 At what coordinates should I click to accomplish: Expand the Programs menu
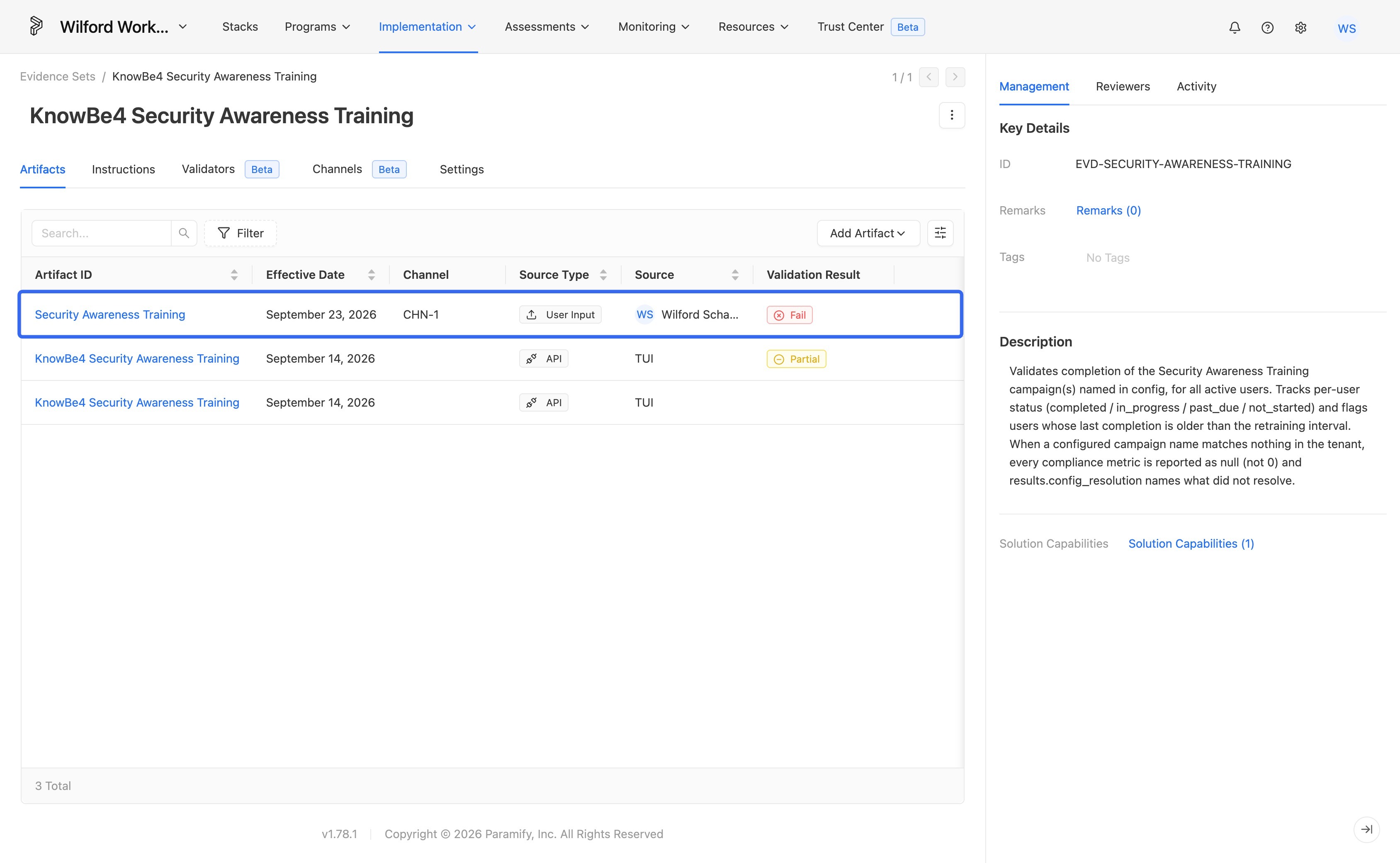click(317, 27)
